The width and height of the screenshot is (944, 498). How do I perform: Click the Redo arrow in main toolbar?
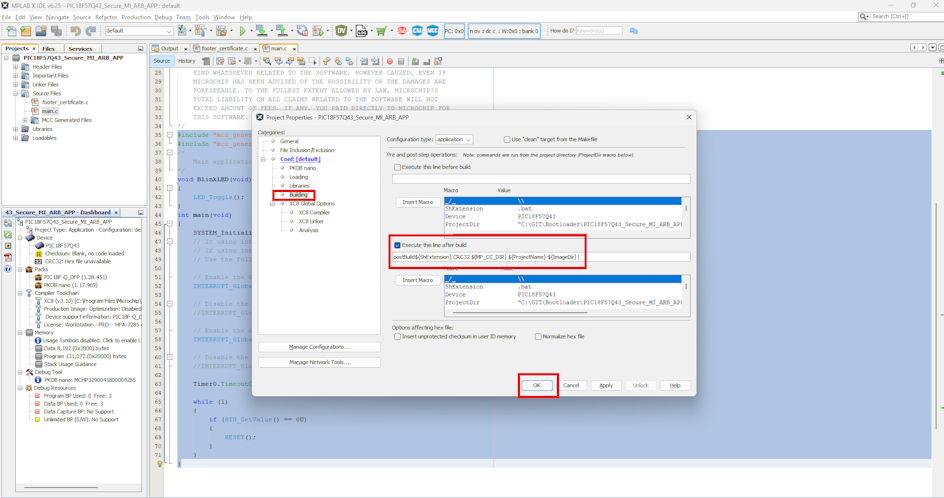tap(90, 31)
